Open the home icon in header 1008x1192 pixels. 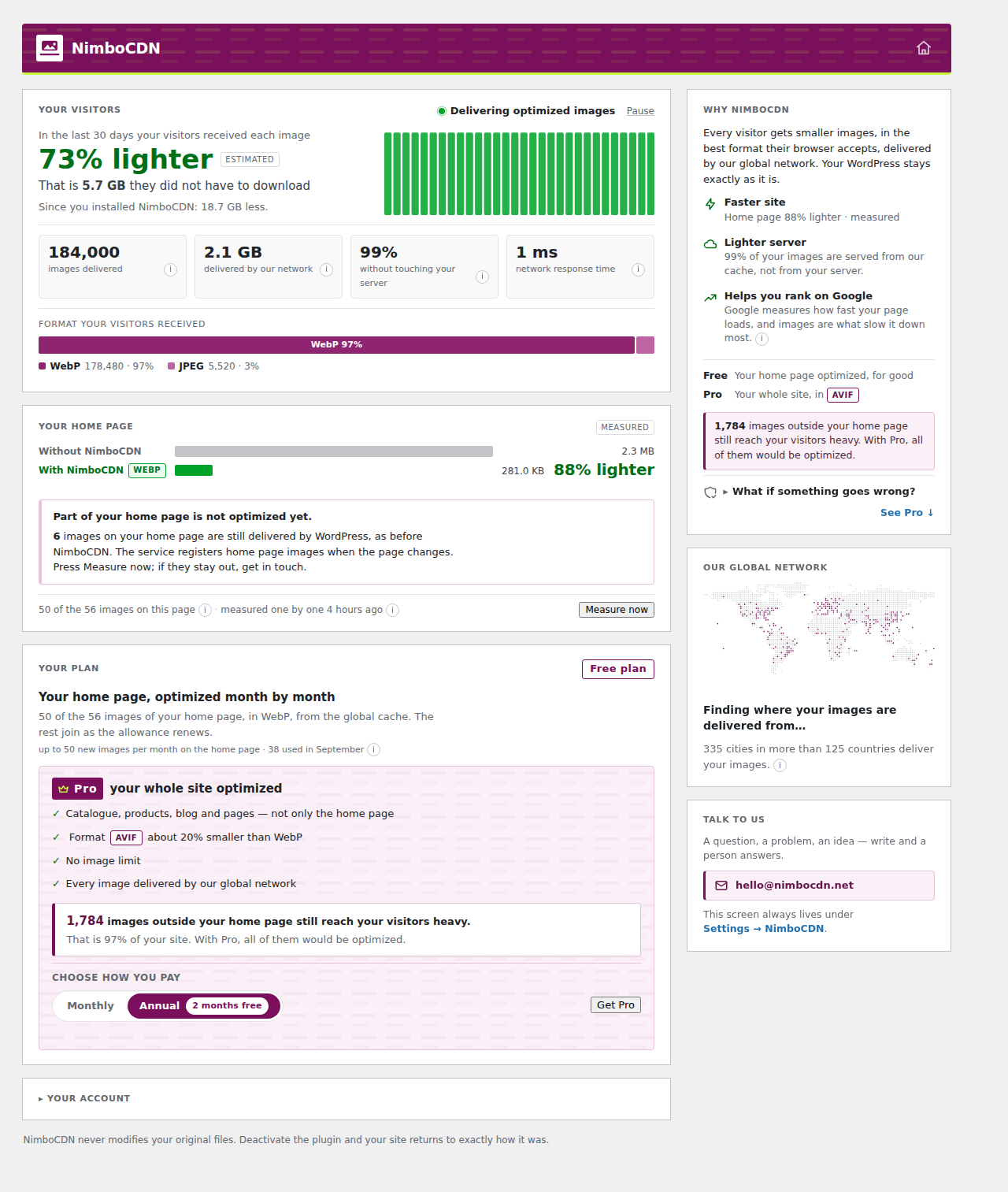[924, 48]
